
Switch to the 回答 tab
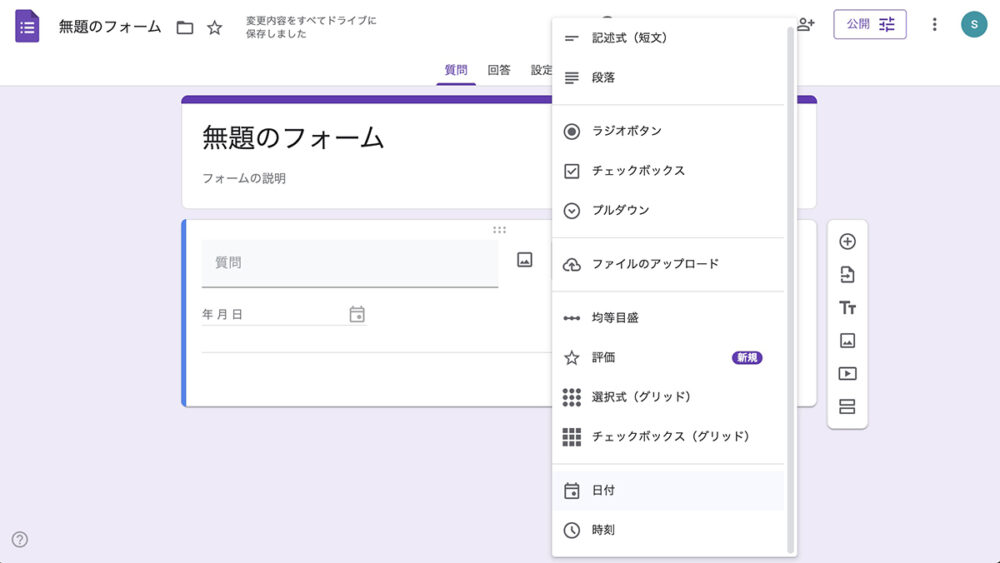(499, 70)
